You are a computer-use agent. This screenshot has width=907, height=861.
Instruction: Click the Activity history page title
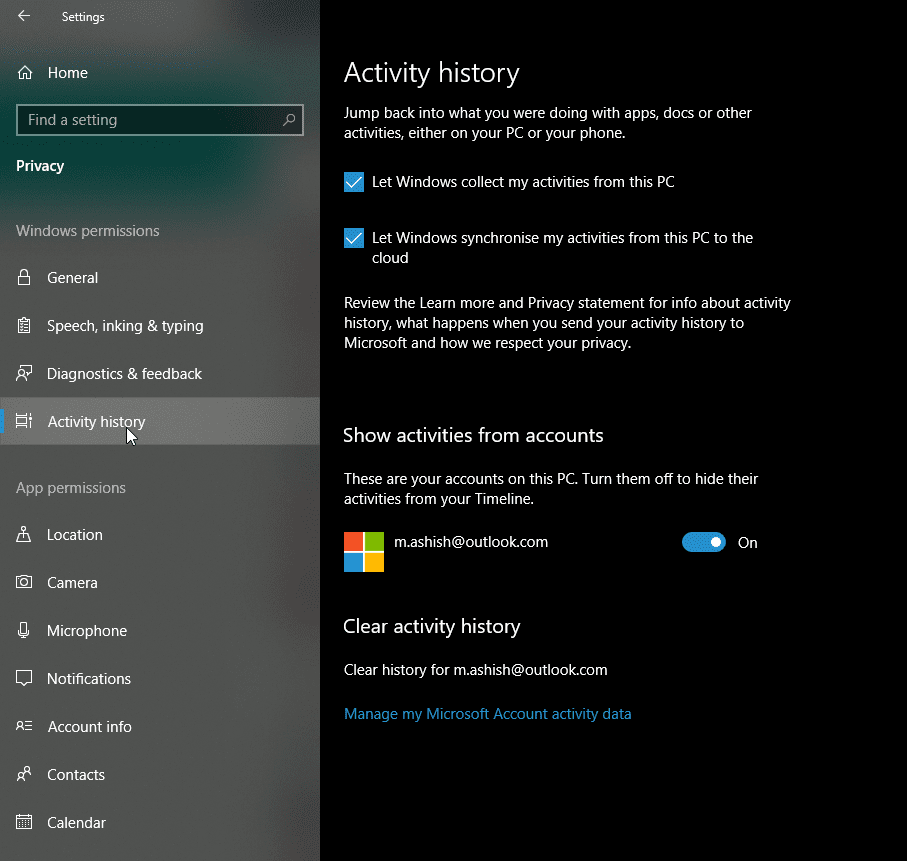point(432,72)
